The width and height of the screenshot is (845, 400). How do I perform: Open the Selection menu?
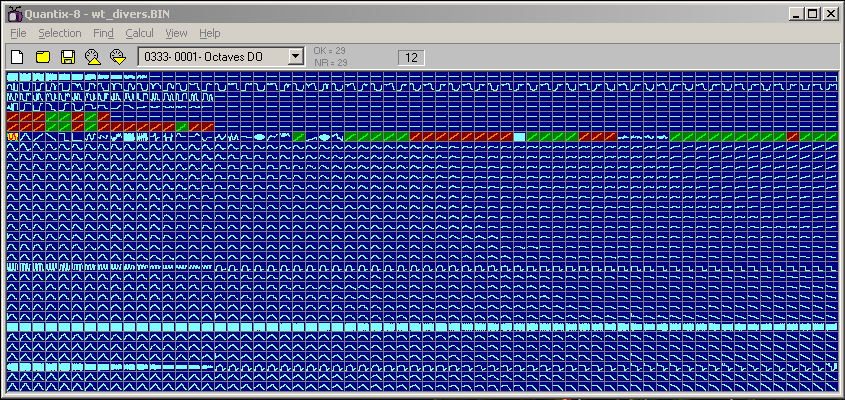(x=60, y=33)
